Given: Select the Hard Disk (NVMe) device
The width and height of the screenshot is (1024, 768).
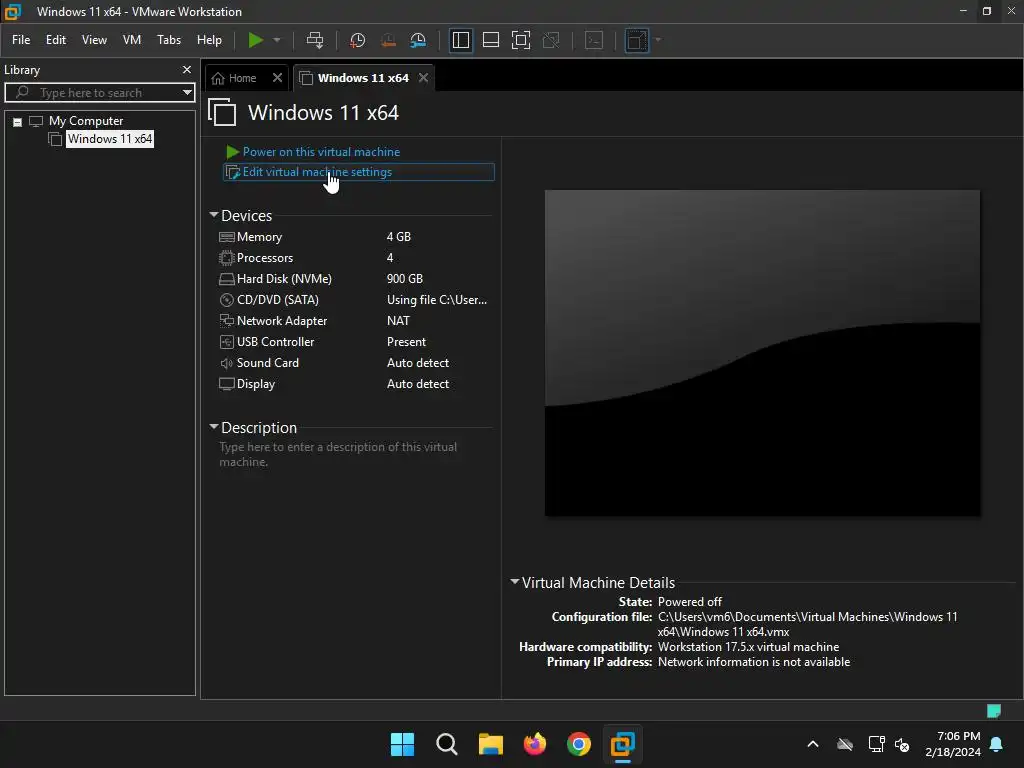Looking at the screenshot, I should click(353, 279).
